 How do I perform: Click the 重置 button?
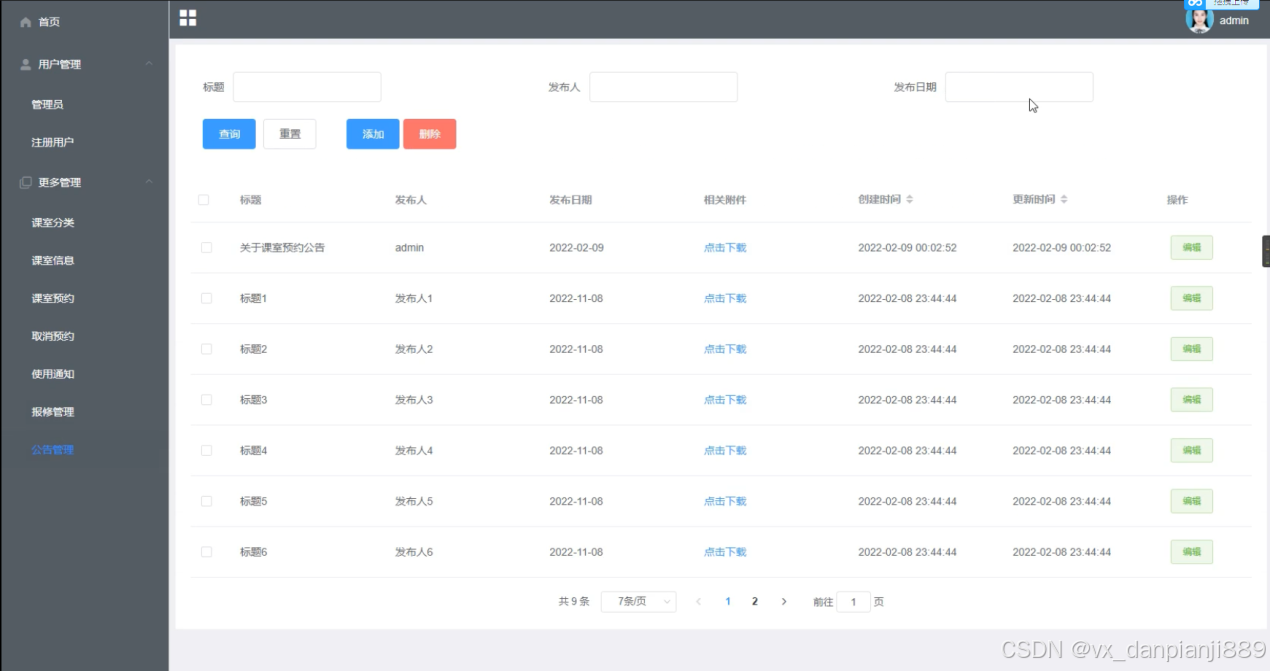pyautogui.click(x=290, y=134)
